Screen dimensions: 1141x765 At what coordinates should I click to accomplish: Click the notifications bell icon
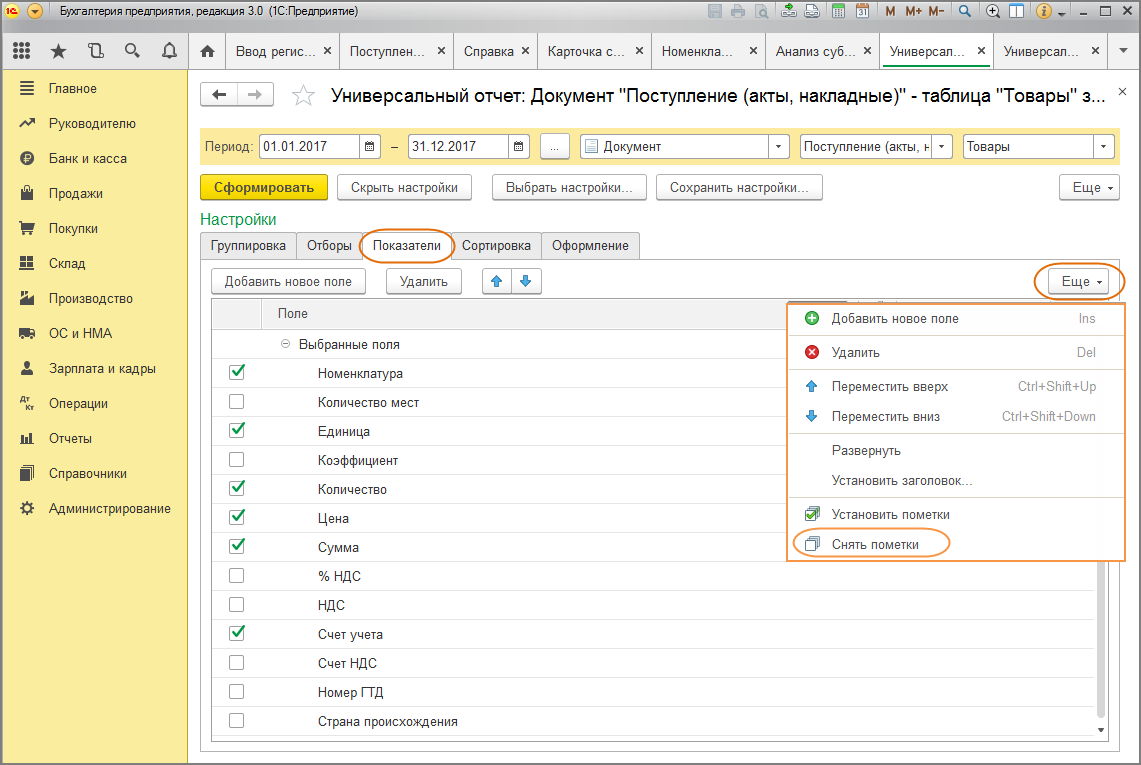(169, 51)
